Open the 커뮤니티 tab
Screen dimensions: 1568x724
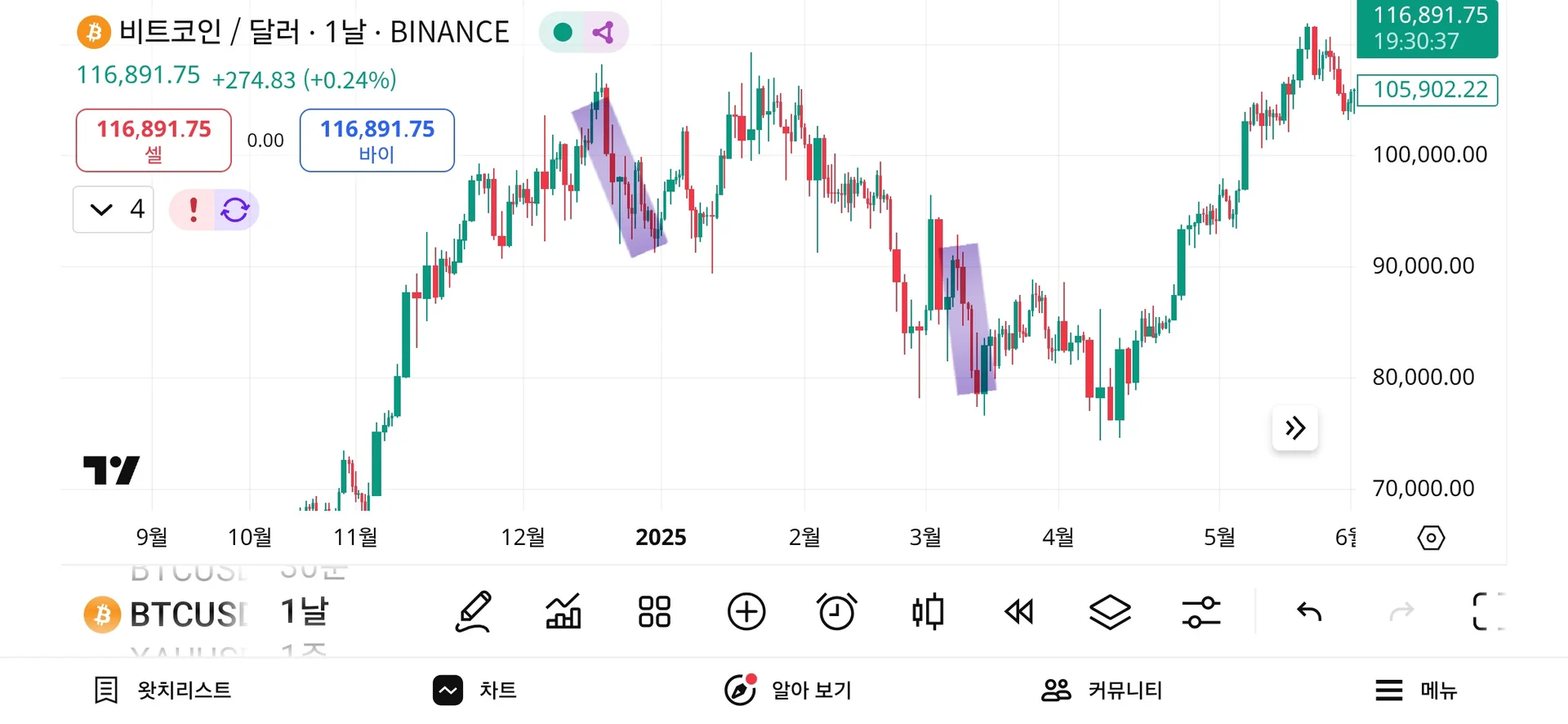pos(1102,690)
